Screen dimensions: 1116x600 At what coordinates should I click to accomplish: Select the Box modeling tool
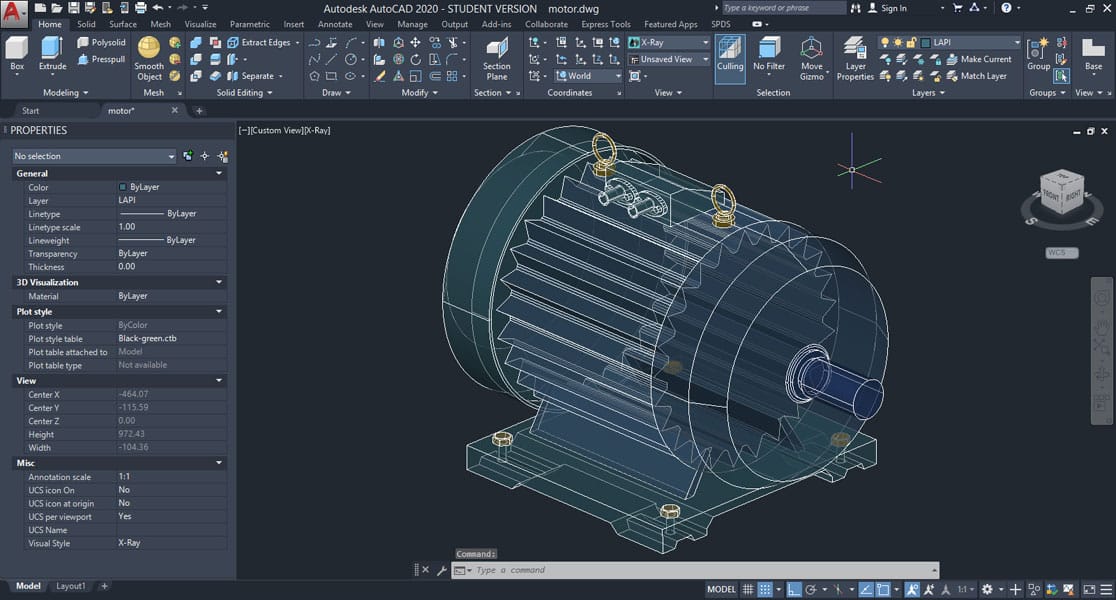tap(16, 55)
